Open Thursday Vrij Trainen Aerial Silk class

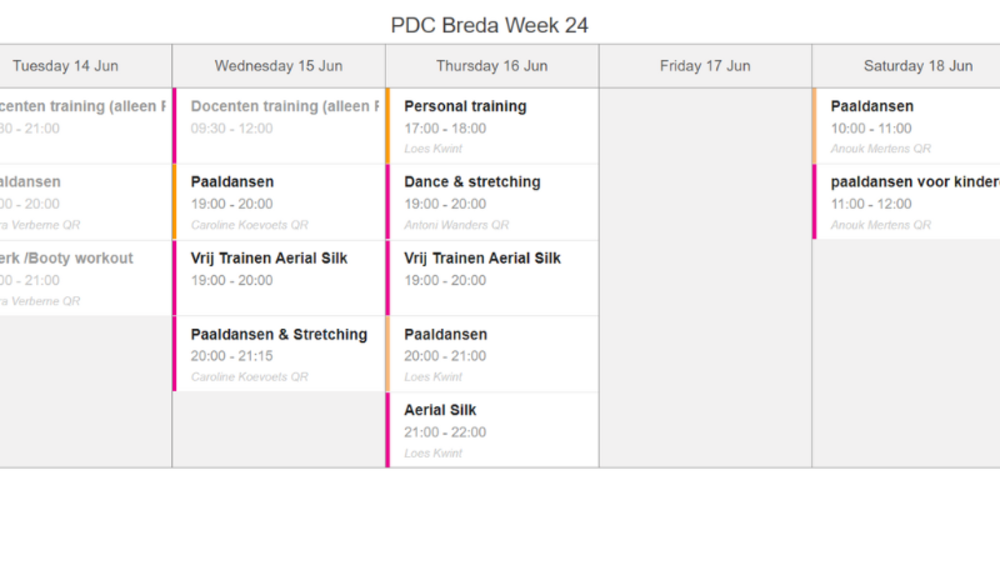pyautogui.click(x=492, y=278)
